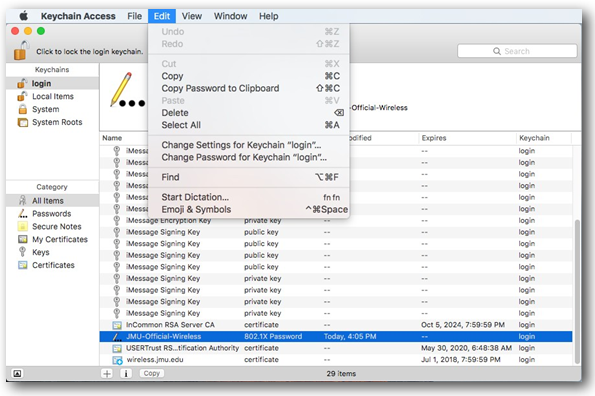Screen dimensions: 595x396
Task: Choose Select All in the Edit menu
Action: click(x=249, y=125)
